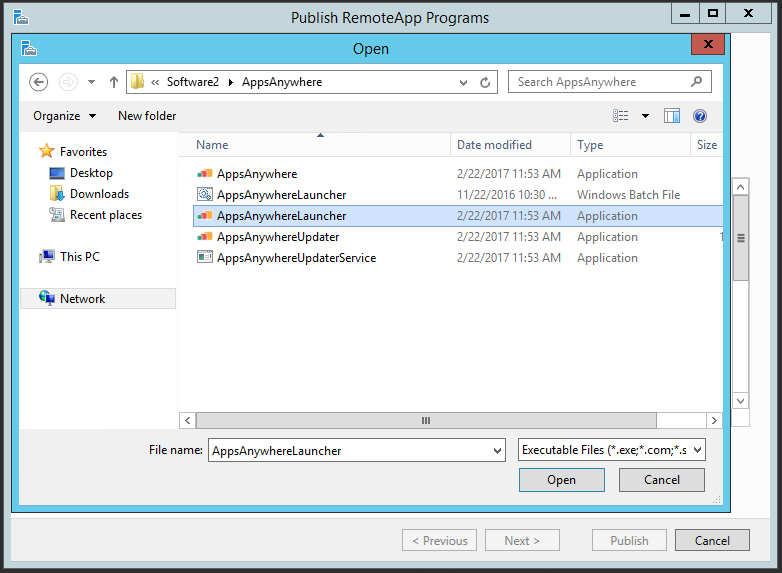Refresh the AppsAnywhere folder view
The image size is (782, 573).
(x=486, y=82)
